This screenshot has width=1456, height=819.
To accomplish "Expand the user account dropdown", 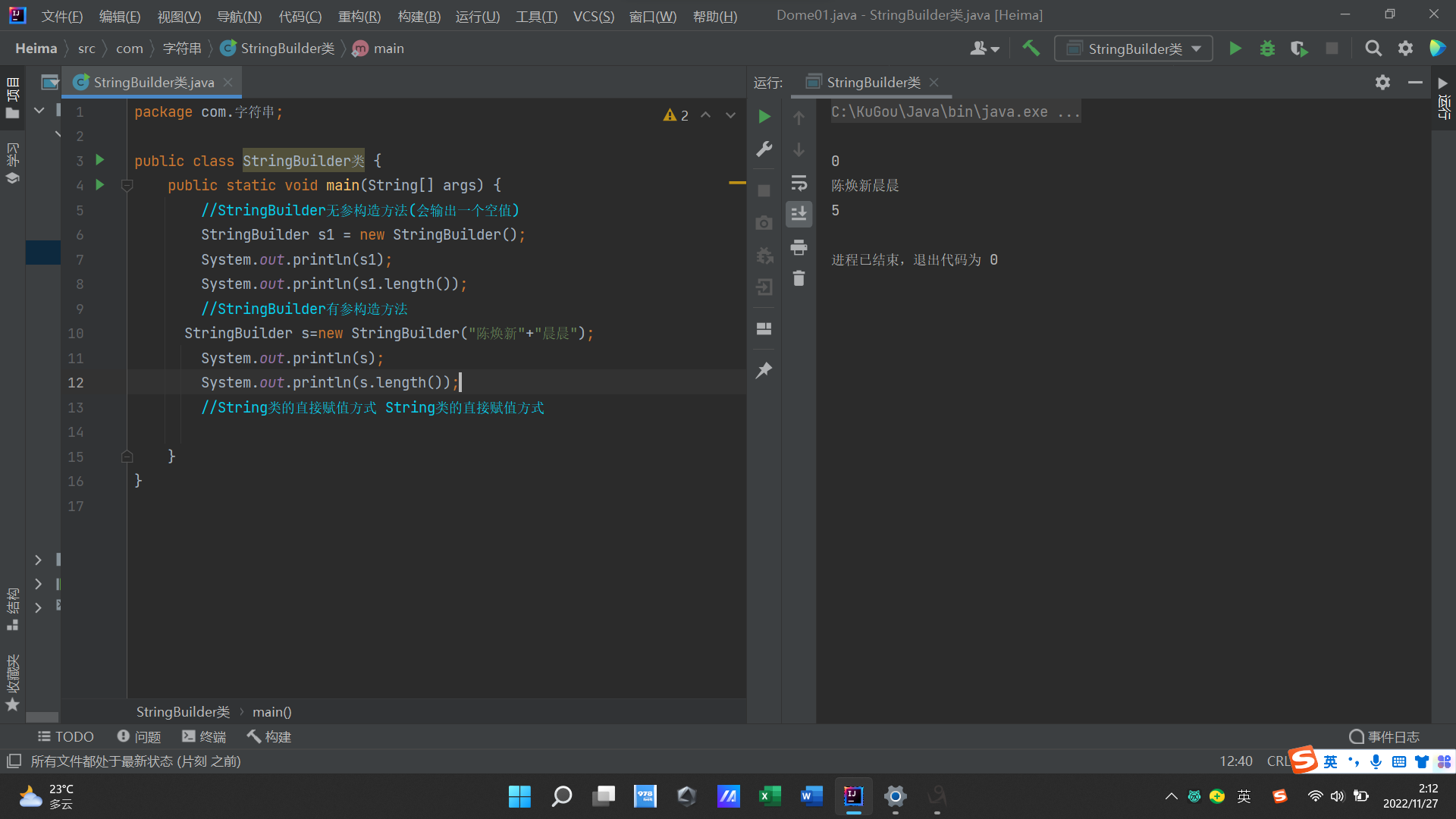I will coord(984,49).
